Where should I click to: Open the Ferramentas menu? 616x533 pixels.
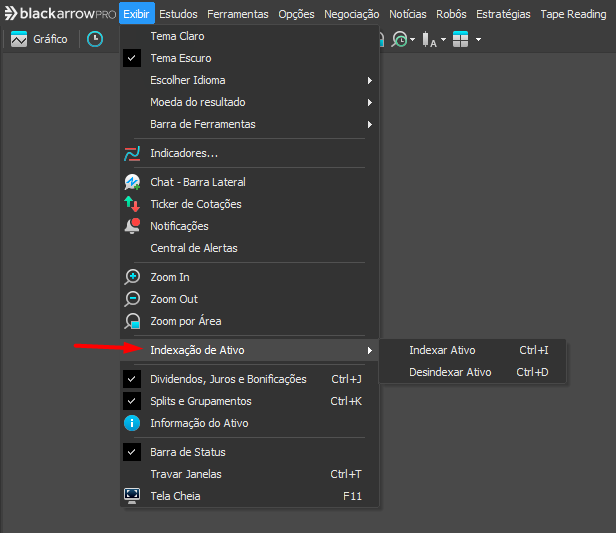[x=238, y=14]
